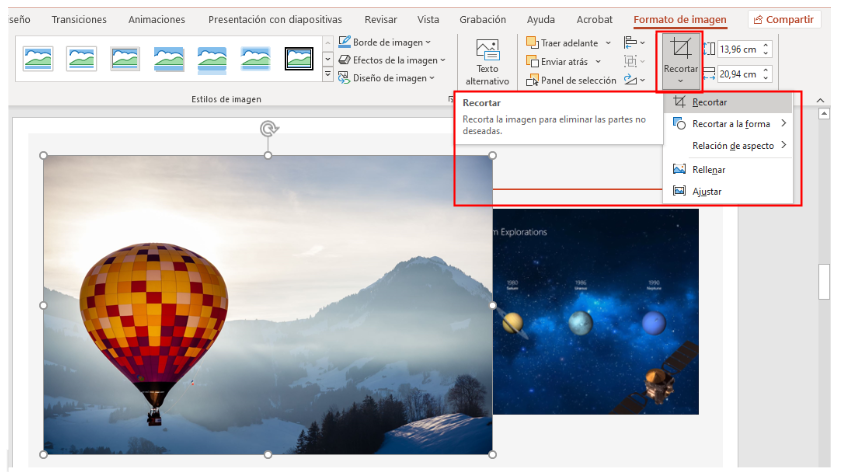Click Traer adelante button
842x472 pixels.
pyautogui.click(x=562, y=43)
